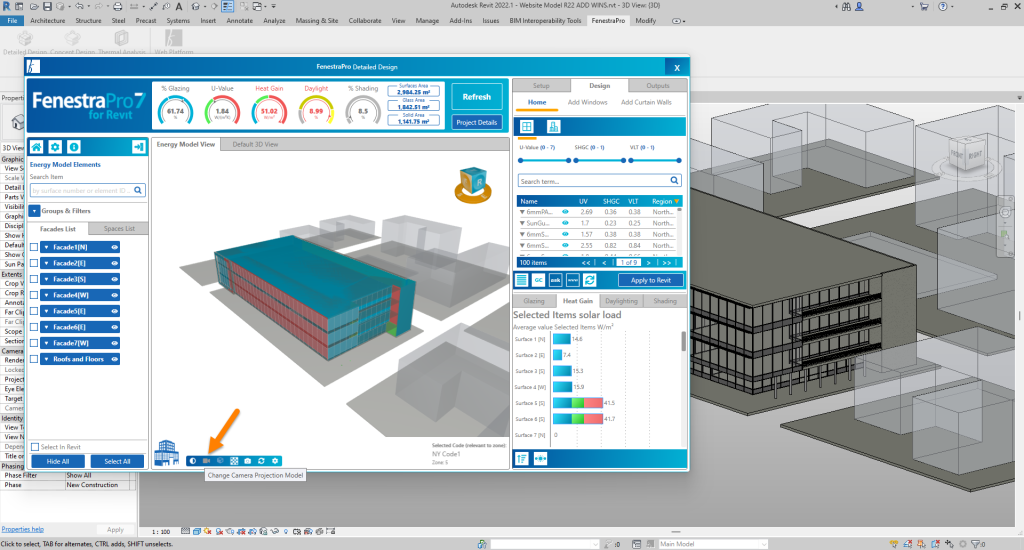This screenshot has height=550, width=1024.
Task: Adjust SHGC range slider left handle
Action: 577,160
